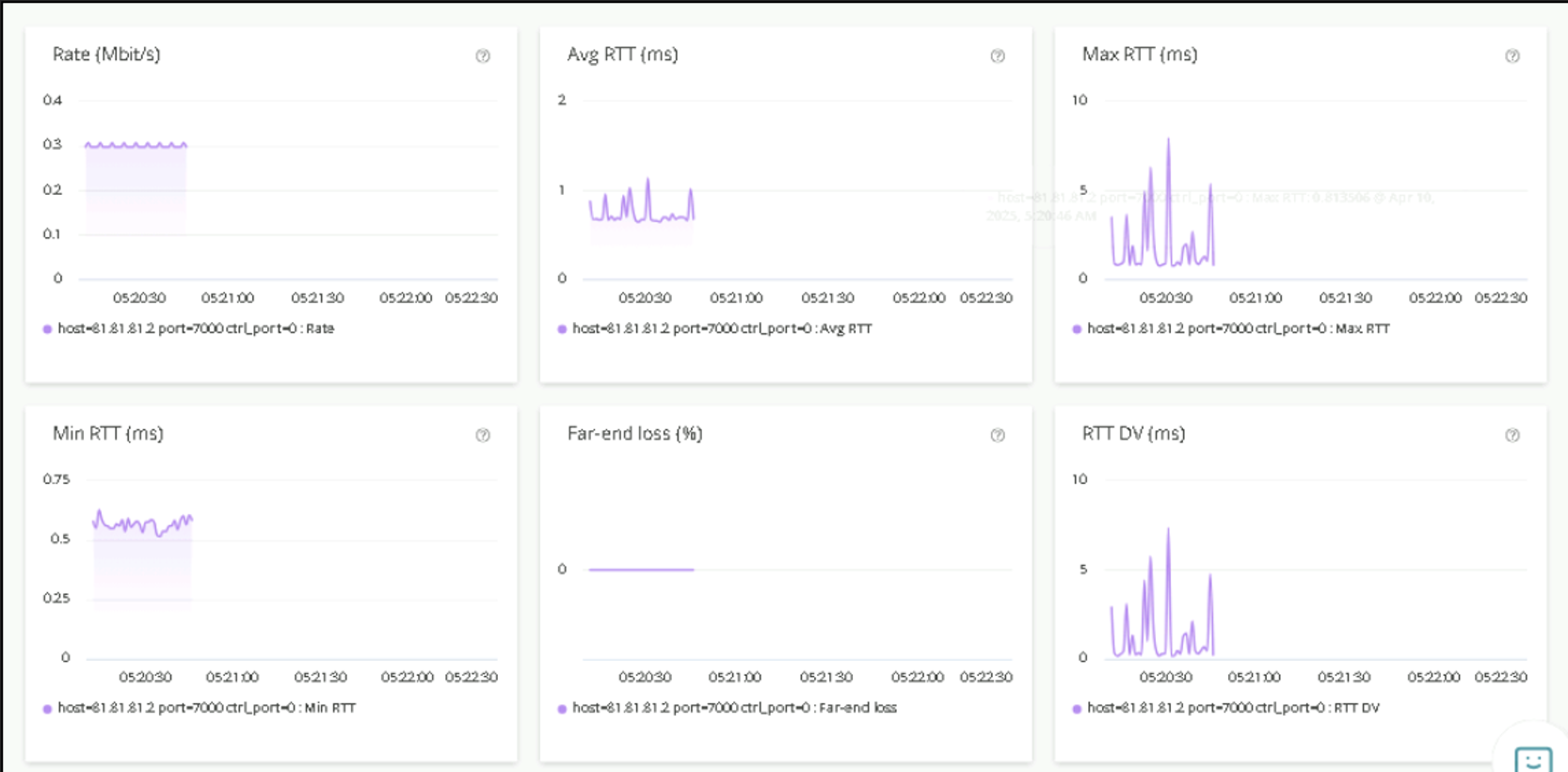Select the Max RTT (ms) panel heading
The image size is (1568, 772).
[1139, 55]
